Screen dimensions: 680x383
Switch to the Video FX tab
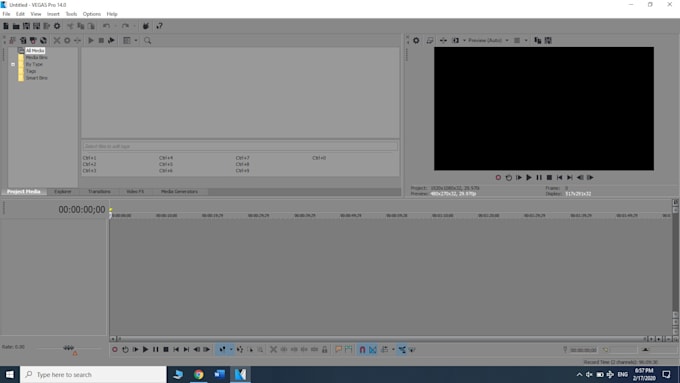135,191
